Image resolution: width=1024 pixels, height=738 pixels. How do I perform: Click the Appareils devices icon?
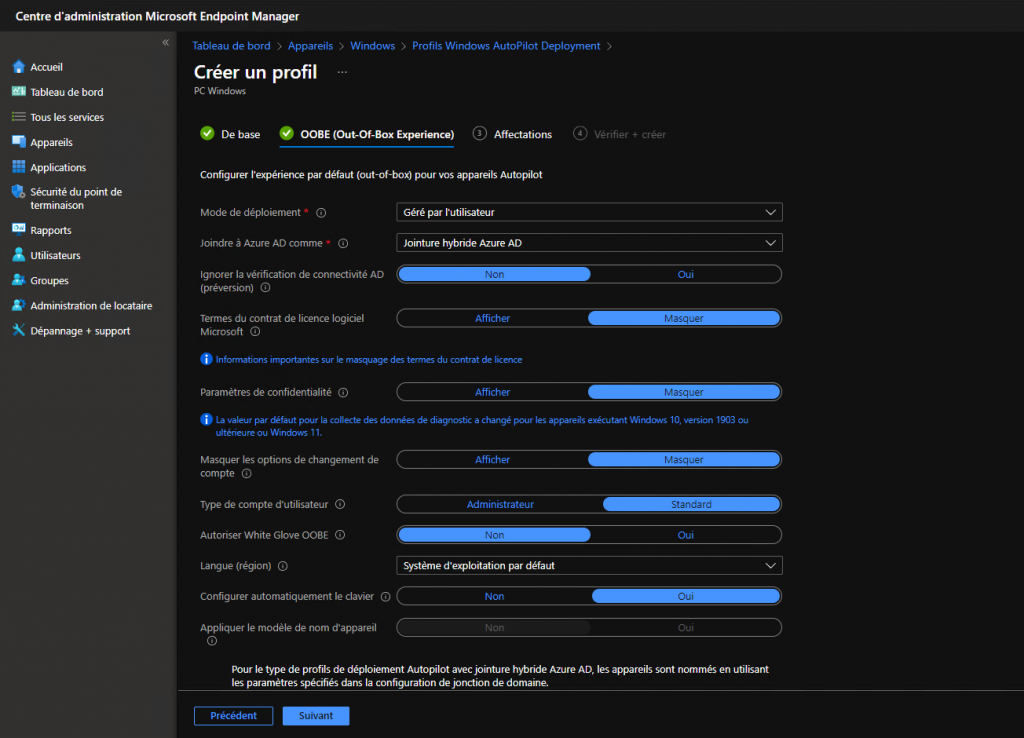point(19,142)
